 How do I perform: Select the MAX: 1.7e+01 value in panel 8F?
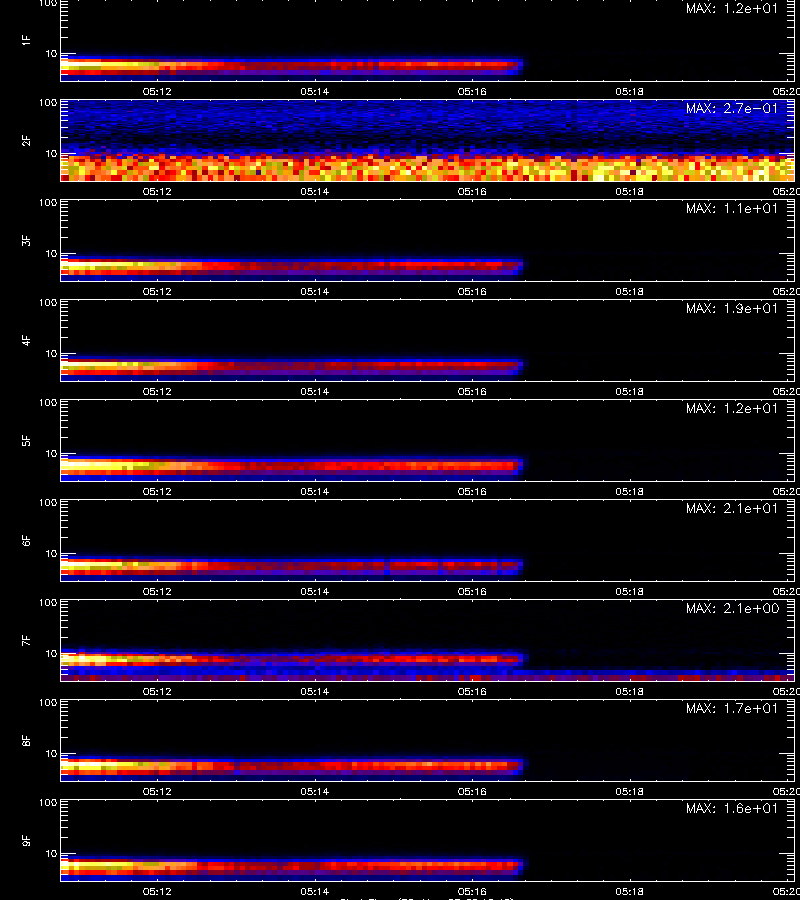pos(732,708)
